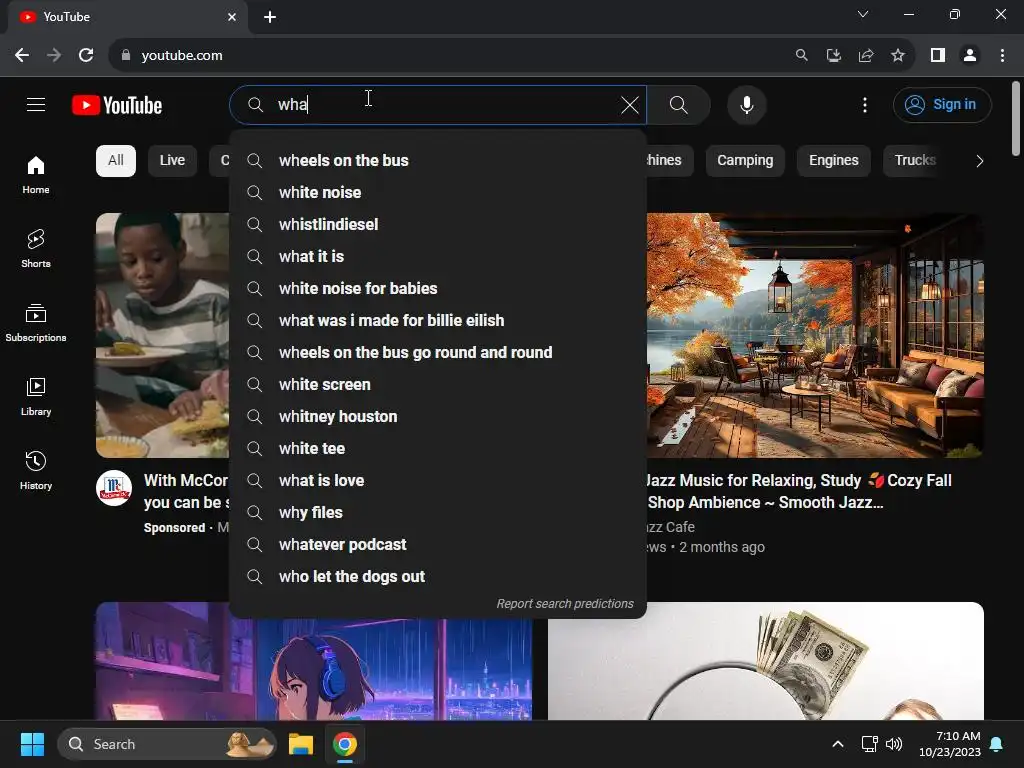Toggle Chrome side panel
The height and width of the screenshot is (768, 1024).
938,56
